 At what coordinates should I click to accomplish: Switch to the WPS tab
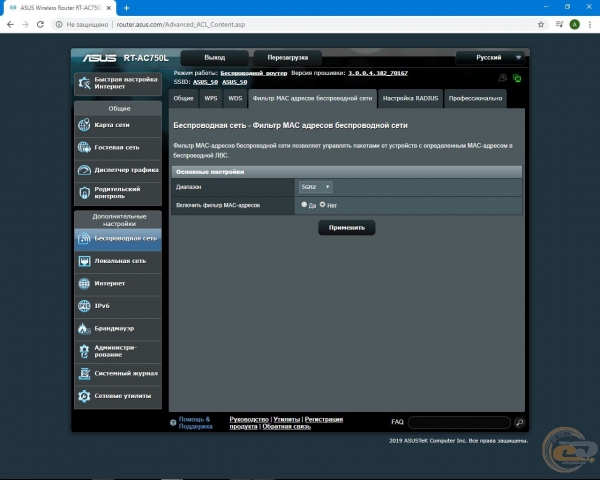[210, 99]
